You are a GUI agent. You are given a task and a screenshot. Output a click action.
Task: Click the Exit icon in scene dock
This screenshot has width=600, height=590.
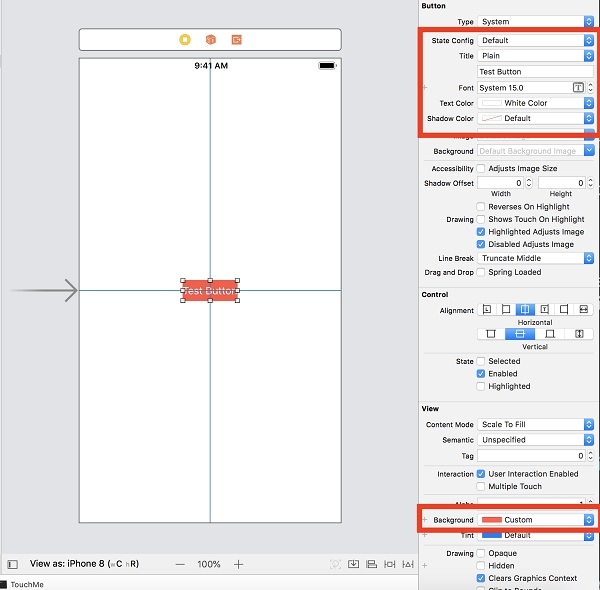237,40
